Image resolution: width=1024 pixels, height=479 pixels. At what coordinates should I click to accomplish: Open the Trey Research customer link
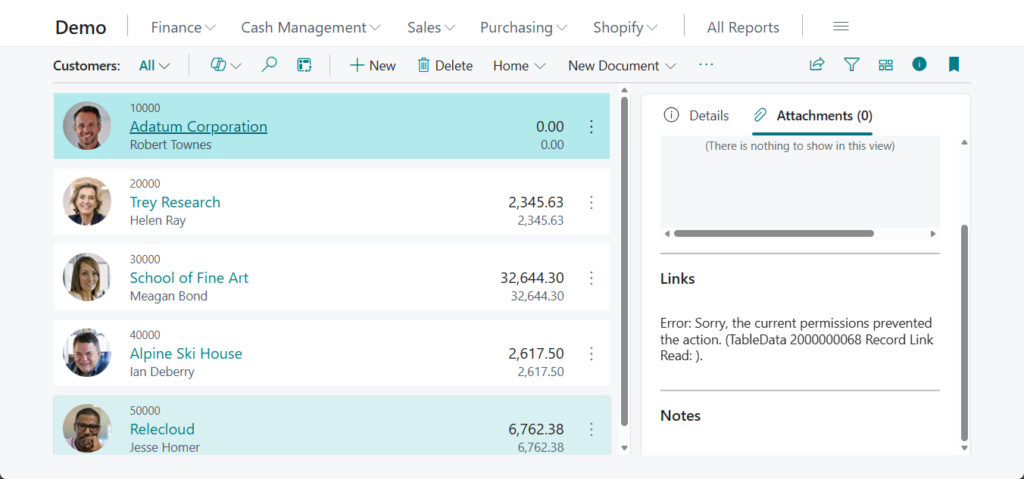[175, 202]
